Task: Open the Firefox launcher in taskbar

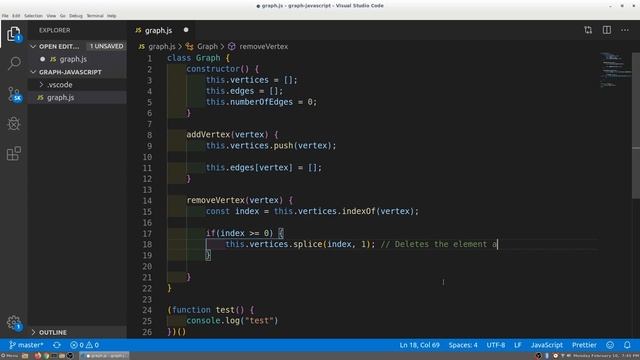Action: pyautogui.click(x=38, y=356)
